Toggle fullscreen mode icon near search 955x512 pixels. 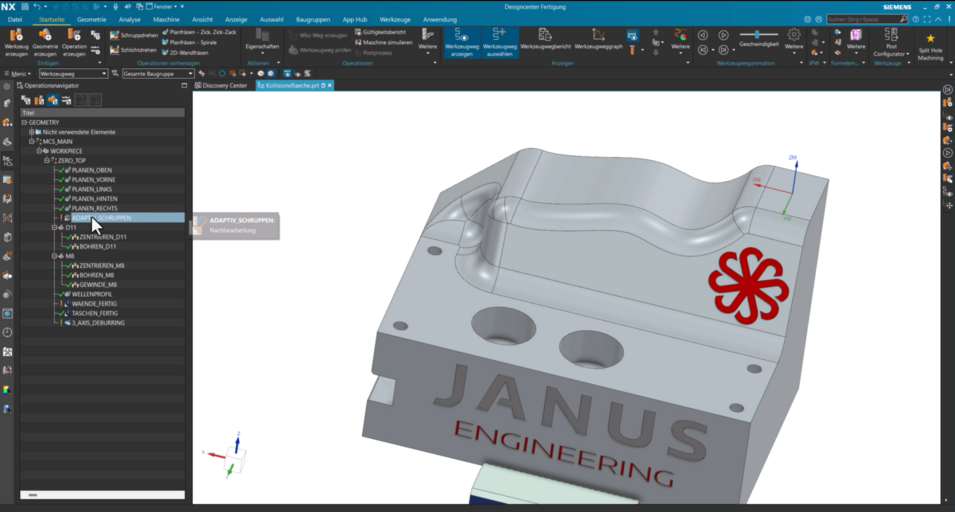927,19
